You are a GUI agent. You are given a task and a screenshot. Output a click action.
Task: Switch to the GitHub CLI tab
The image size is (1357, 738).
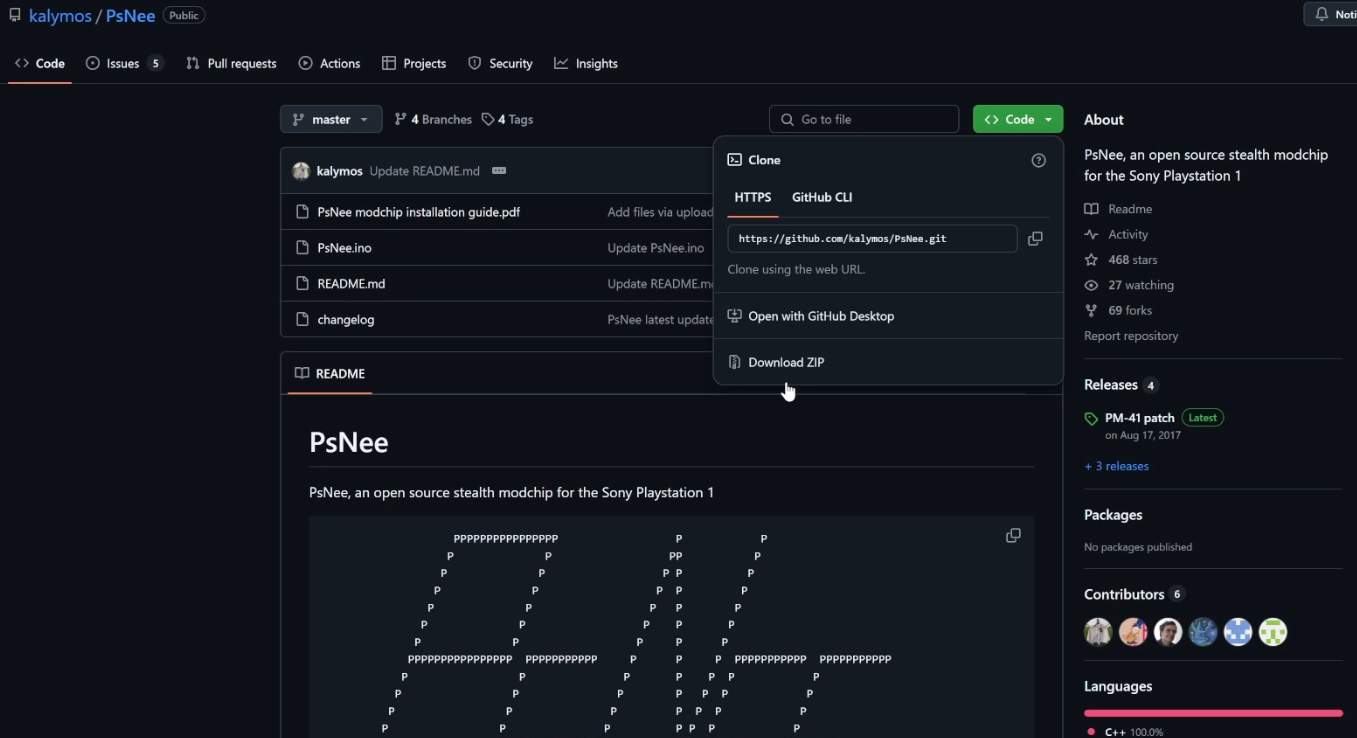coord(822,197)
